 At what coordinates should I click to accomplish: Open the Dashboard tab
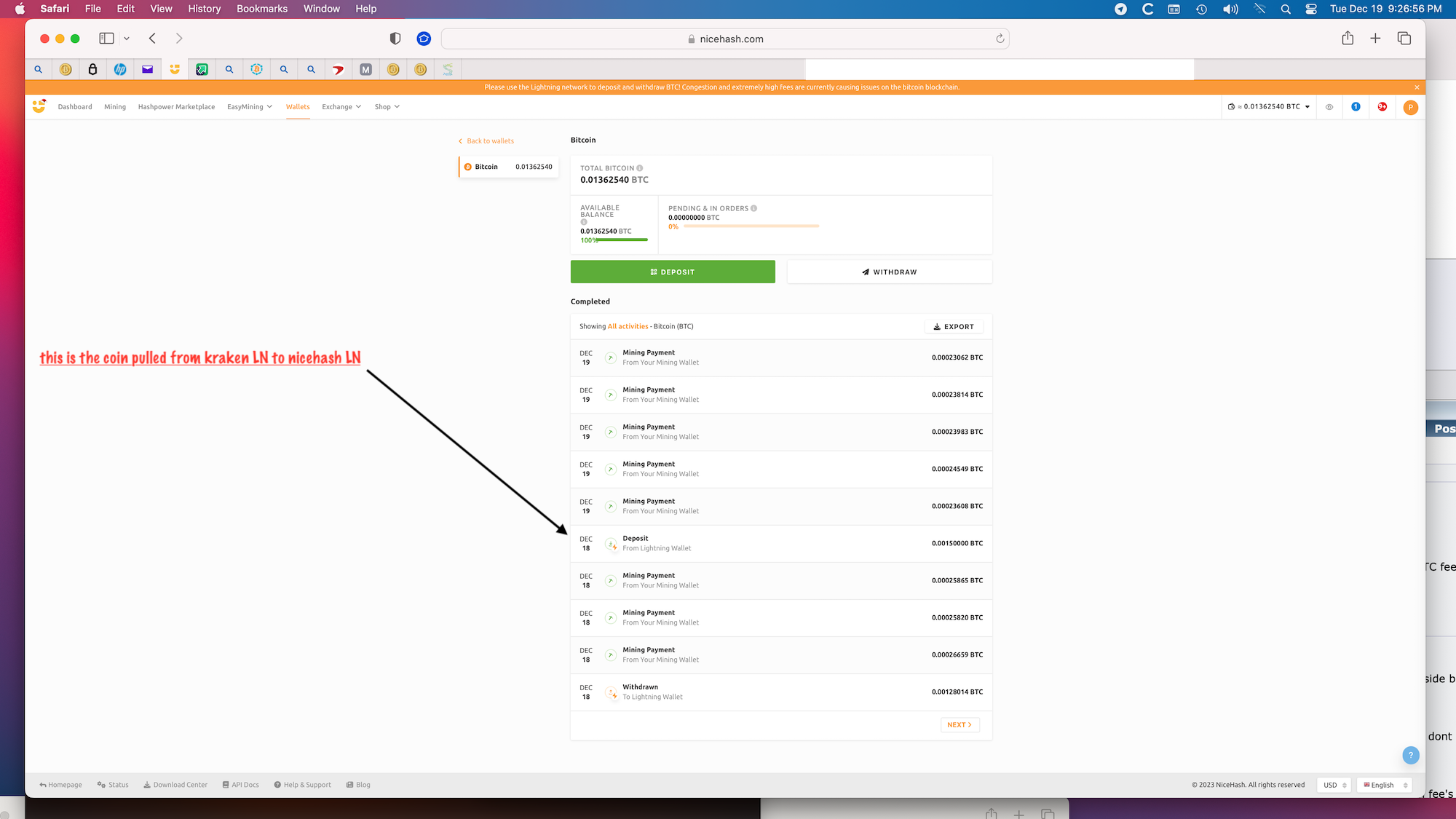[x=75, y=107]
